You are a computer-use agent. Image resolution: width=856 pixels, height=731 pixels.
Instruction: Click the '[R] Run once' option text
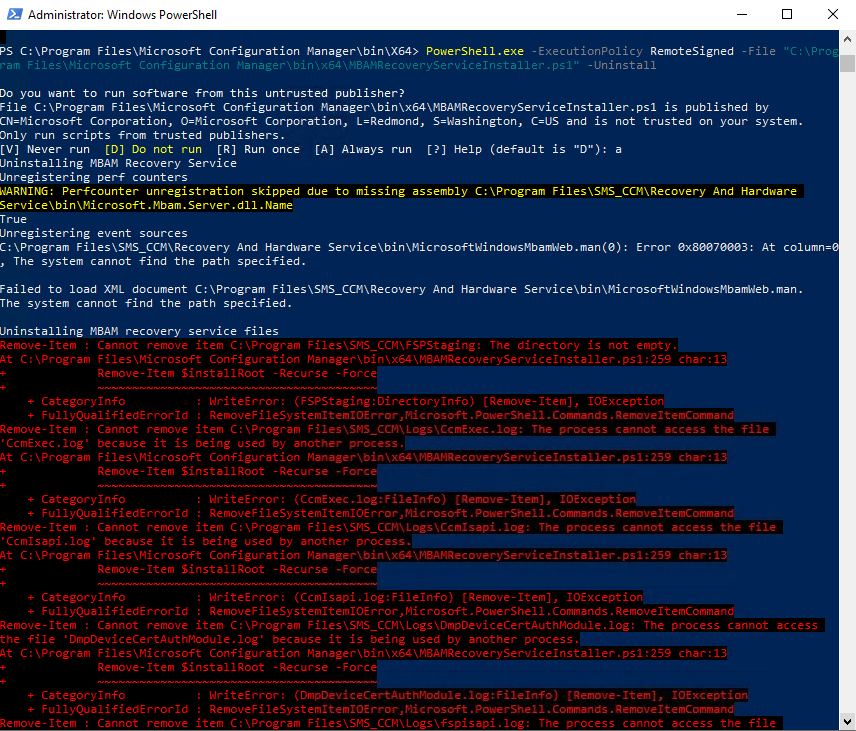[x=258, y=150]
